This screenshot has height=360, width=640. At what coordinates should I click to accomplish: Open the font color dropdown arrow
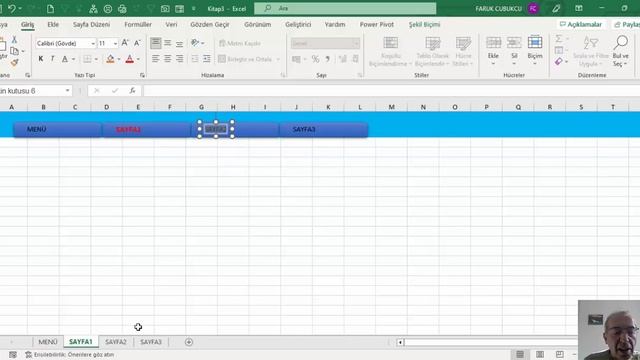(x=138, y=60)
